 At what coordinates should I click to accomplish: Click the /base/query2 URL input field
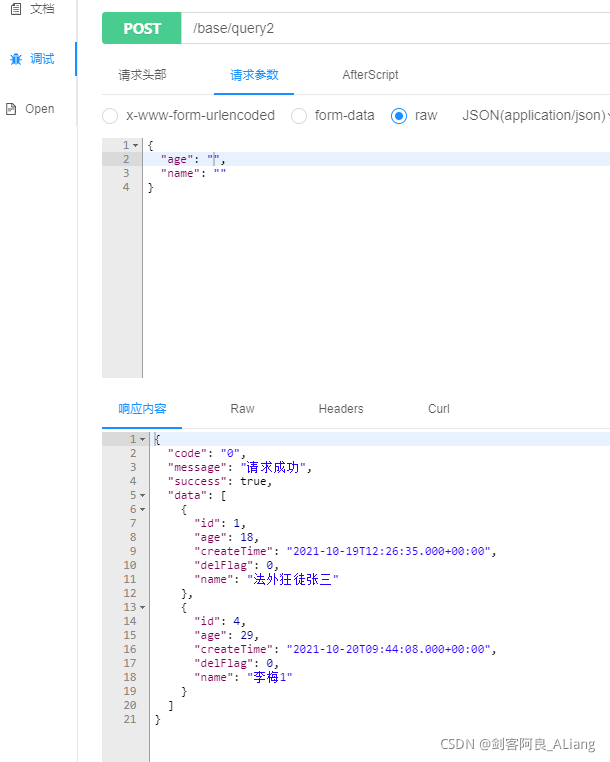tap(395, 28)
